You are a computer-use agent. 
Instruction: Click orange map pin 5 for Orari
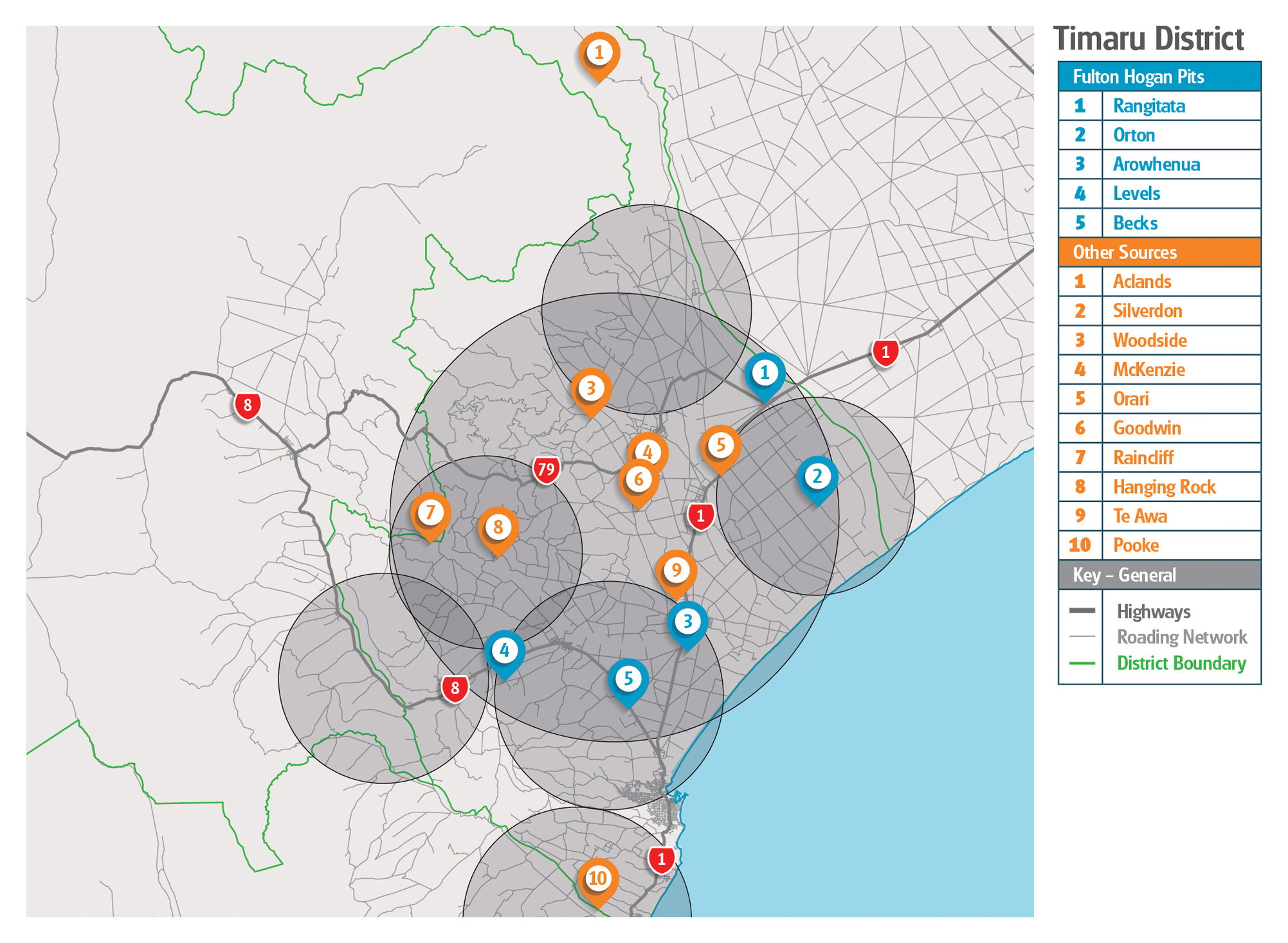[720, 449]
